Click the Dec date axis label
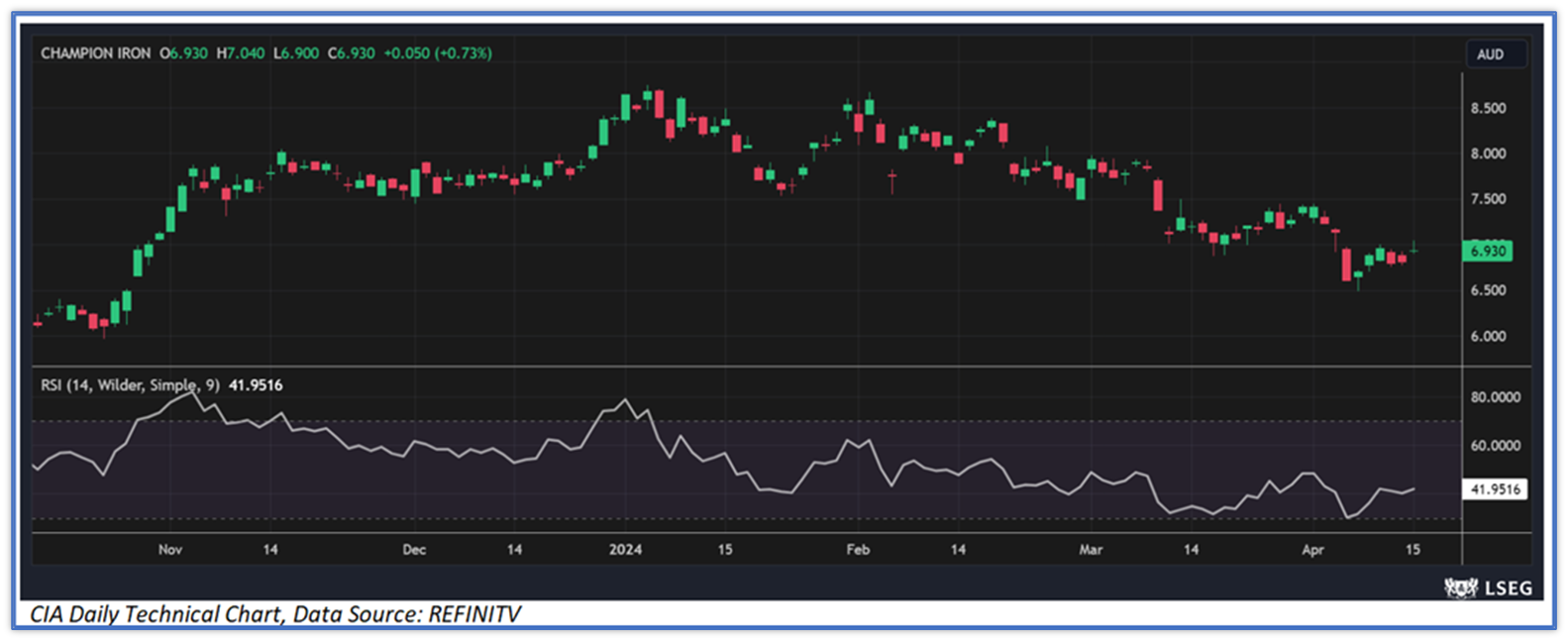The image size is (1568, 641). pos(414,549)
